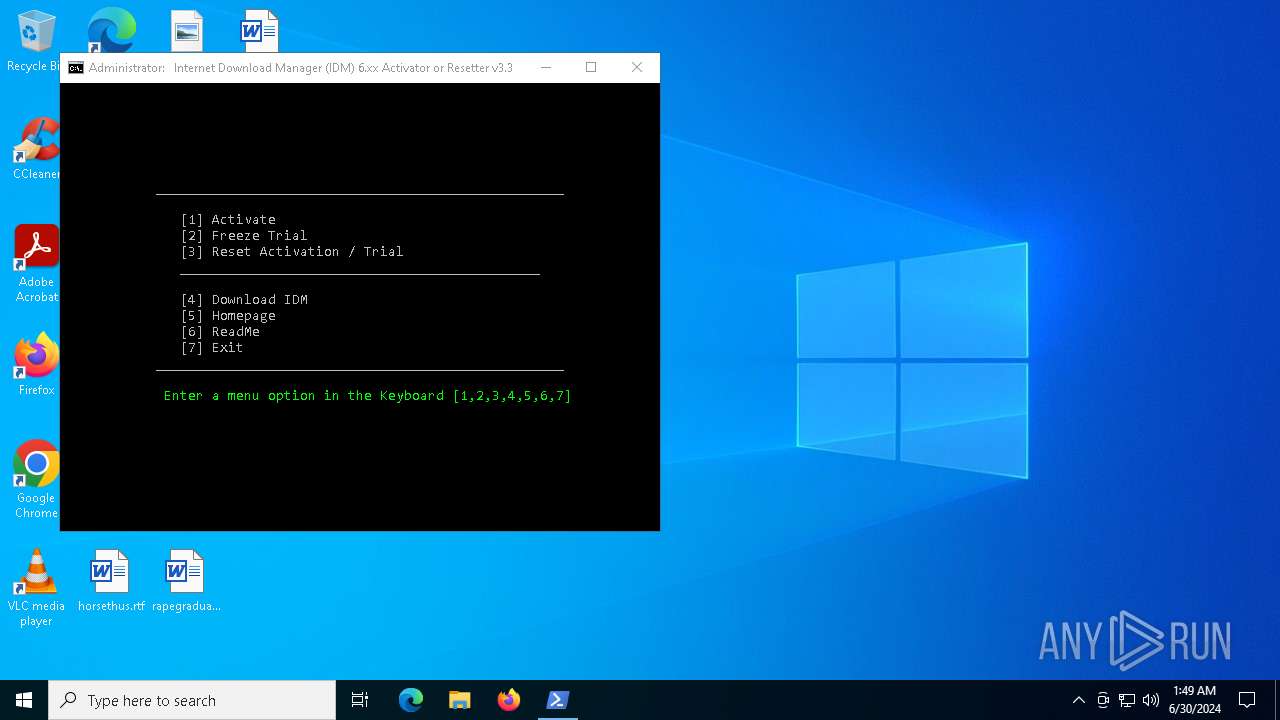Show hidden system tray icons

(1078, 700)
